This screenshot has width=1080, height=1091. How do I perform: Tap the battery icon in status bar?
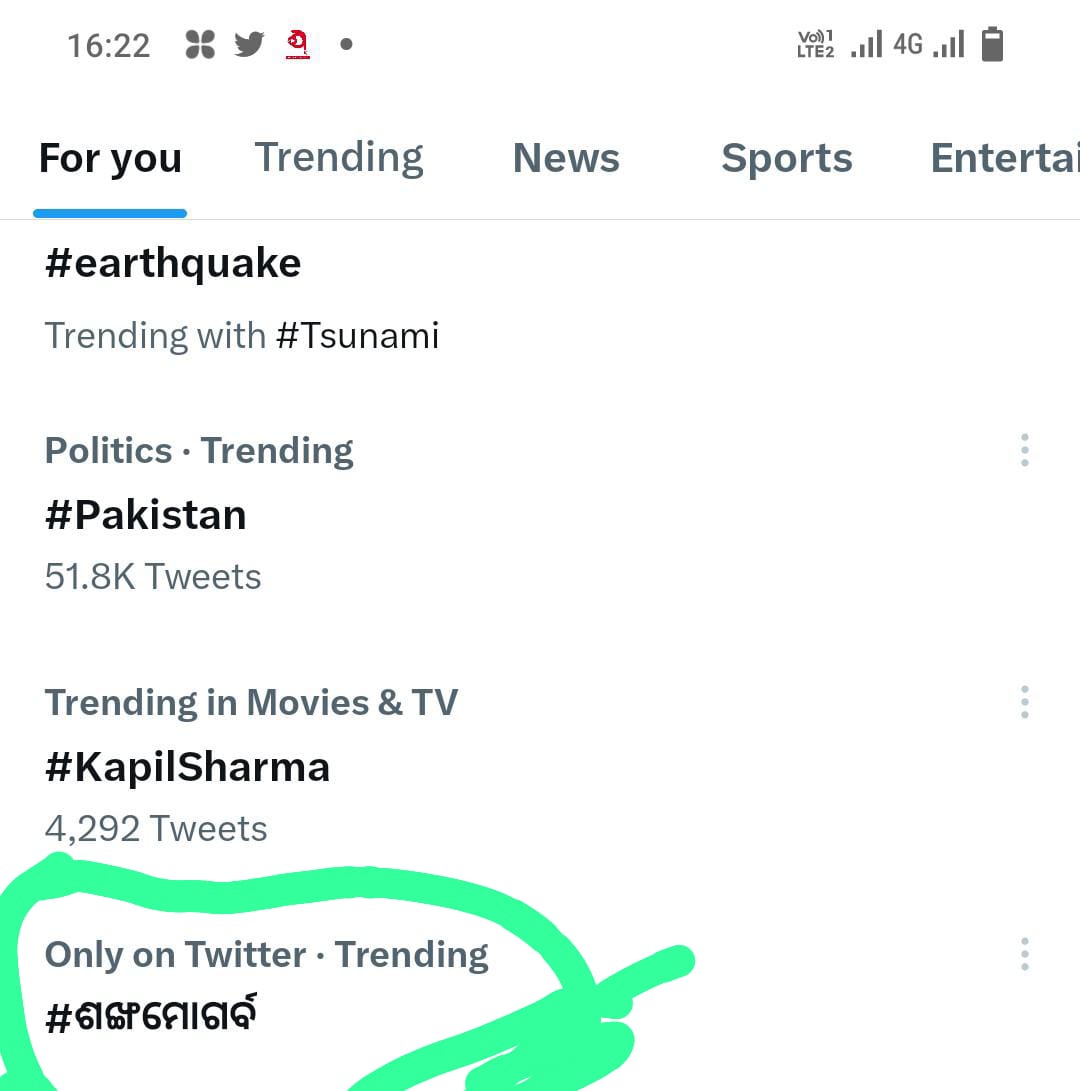pos(992,45)
